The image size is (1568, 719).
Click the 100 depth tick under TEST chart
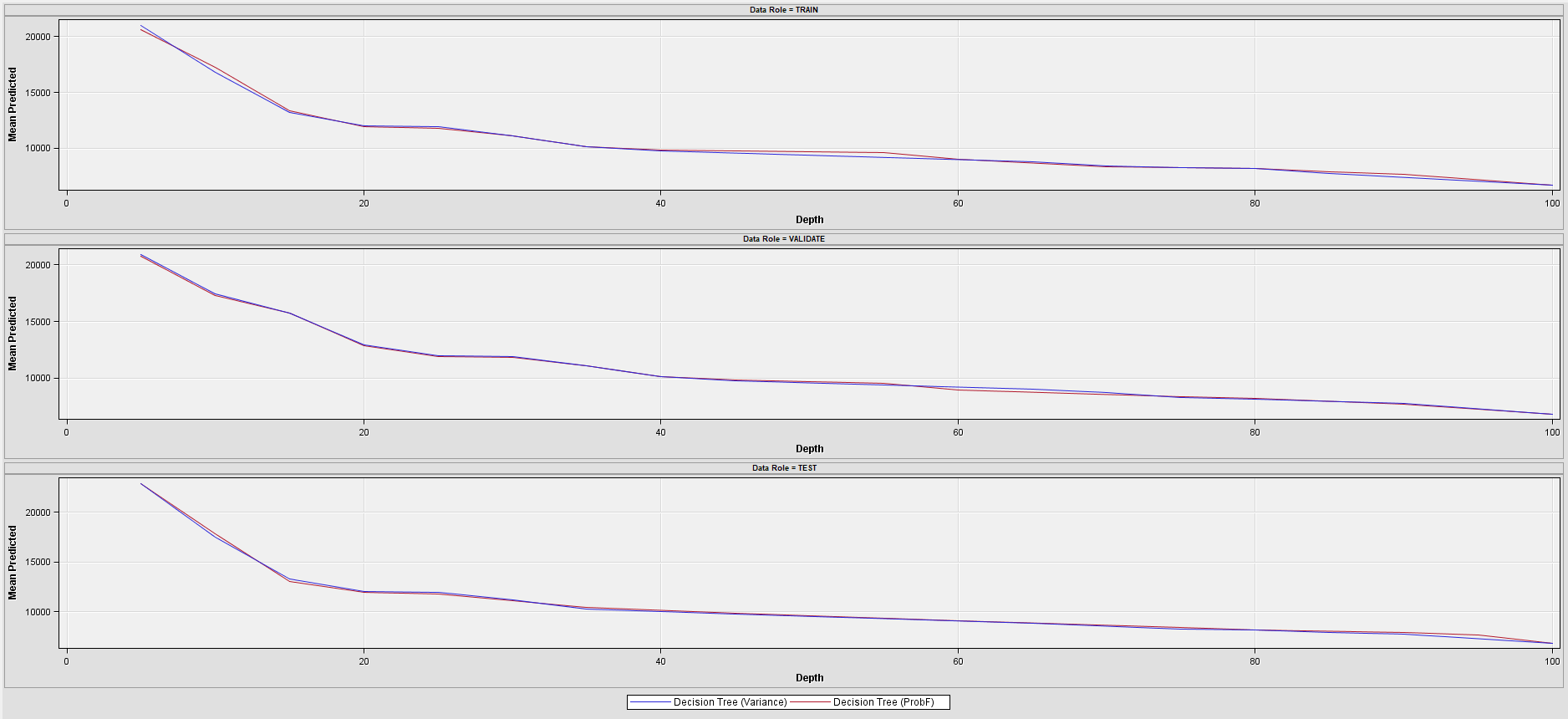coord(1551,661)
